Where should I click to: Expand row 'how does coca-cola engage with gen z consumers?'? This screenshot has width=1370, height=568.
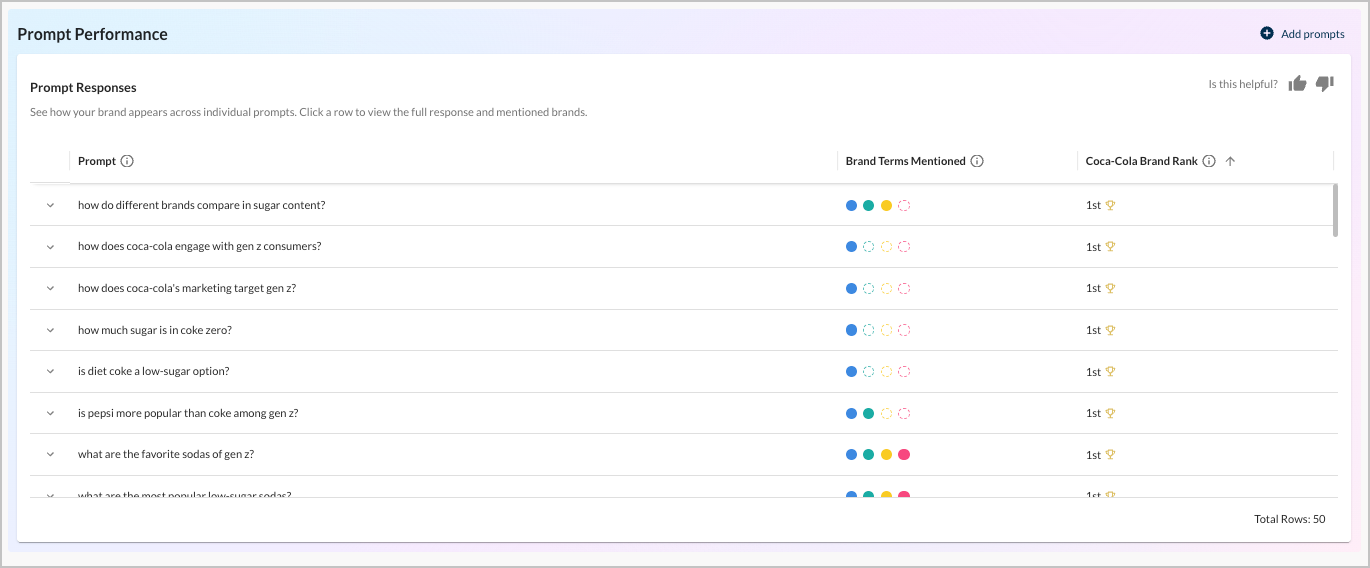[x=50, y=247]
